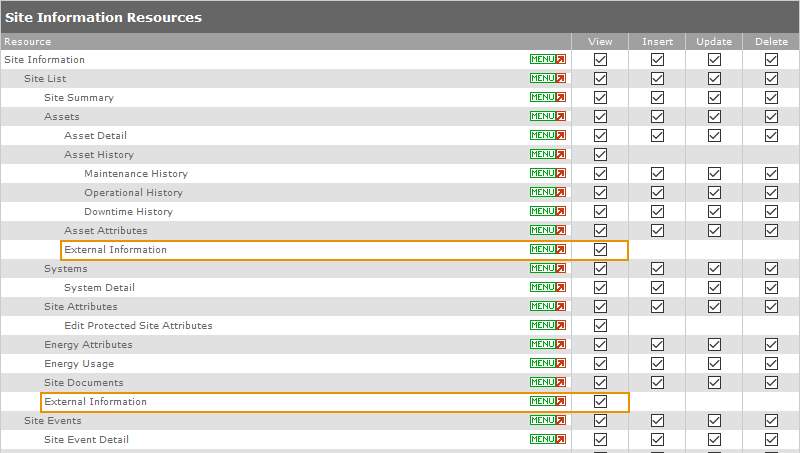
Task: Open MENU icon for Edit Protected Site Attributes
Action: (547, 326)
